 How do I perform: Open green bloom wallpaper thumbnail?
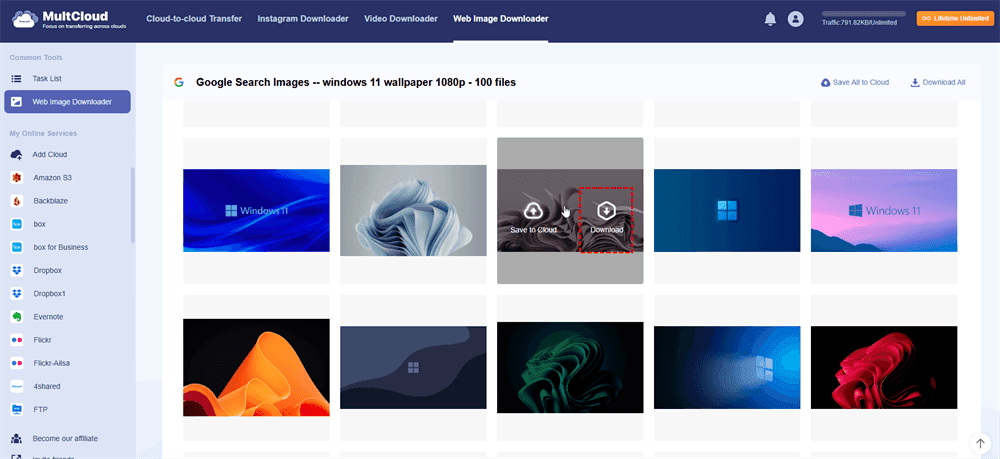pyautogui.click(x=570, y=368)
